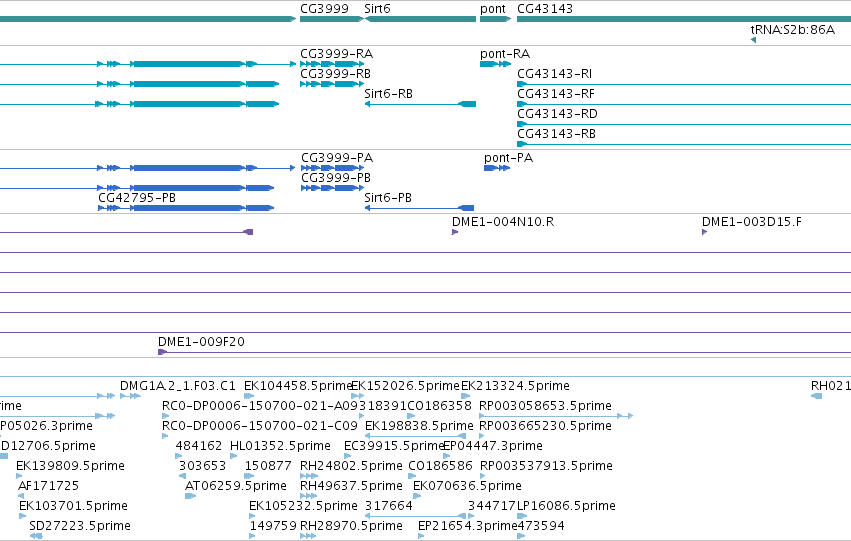Select the Sirt6-RB transcript label

pos(389,94)
